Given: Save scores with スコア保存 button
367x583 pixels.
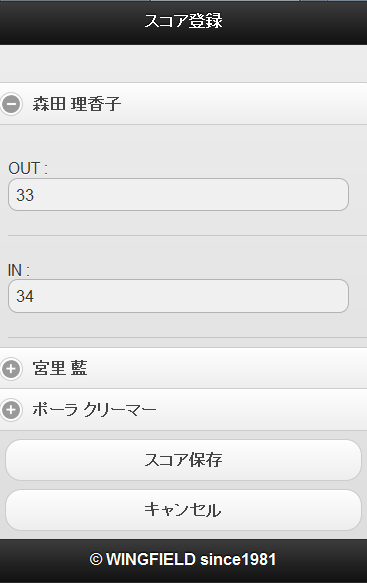Looking at the screenshot, I should [183, 460].
